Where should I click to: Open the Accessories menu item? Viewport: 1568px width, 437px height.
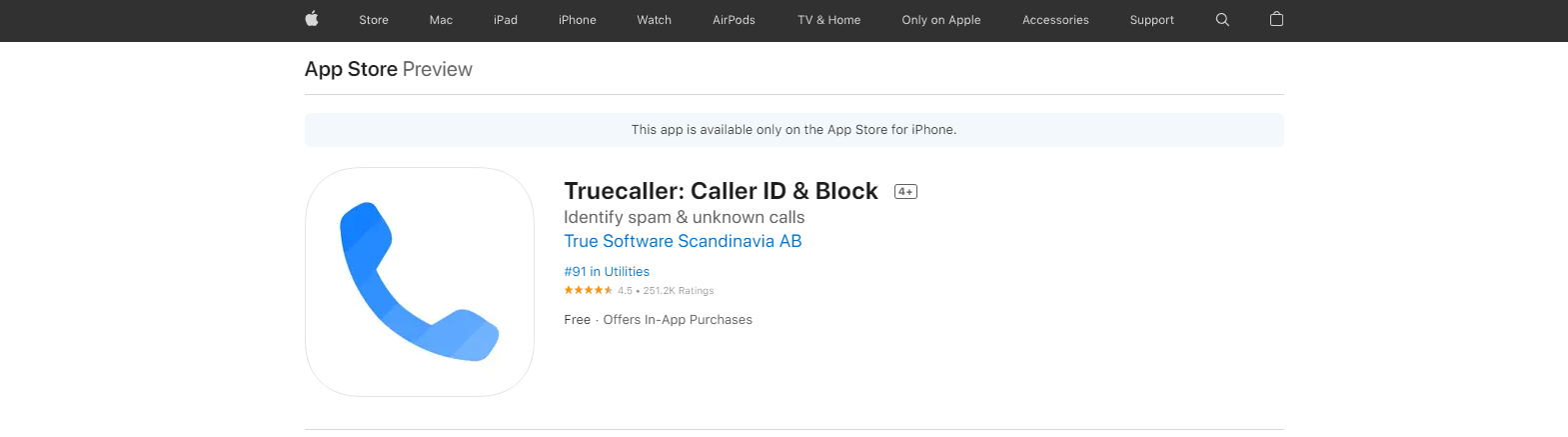pos(1055,20)
